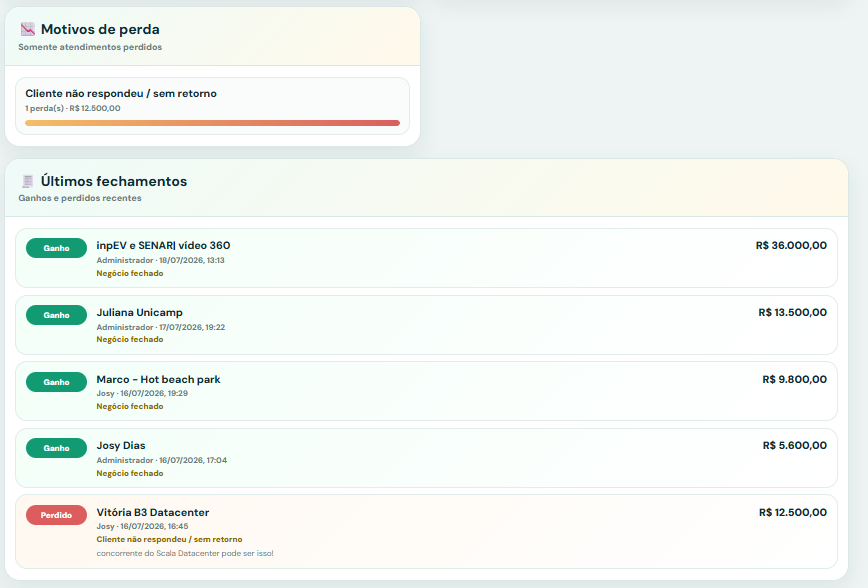This screenshot has width=868, height=588.
Task: Click the concorrente do Scala Datacenter note
Action: (x=185, y=553)
